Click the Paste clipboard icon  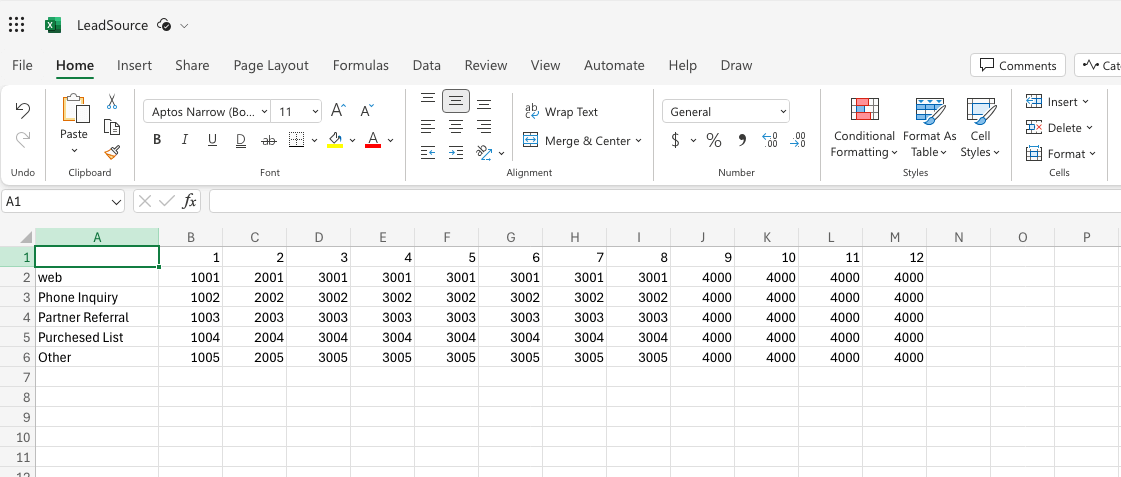pyautogui.click(x=75, y=109)
